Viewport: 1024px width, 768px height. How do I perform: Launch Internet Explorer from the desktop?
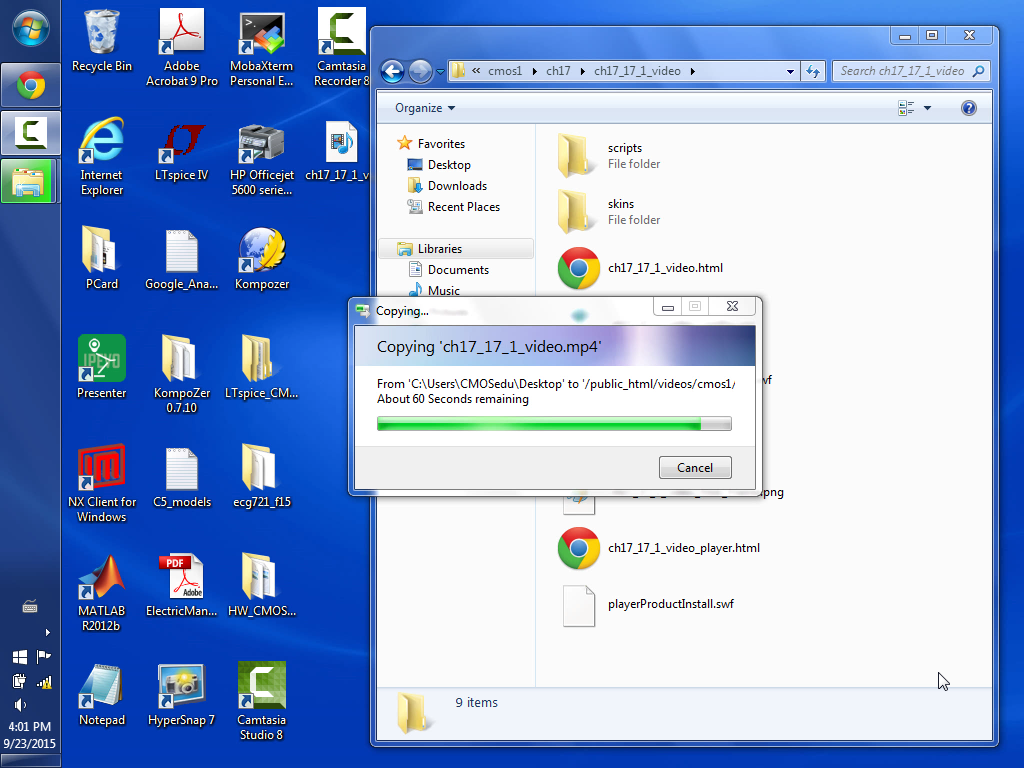pyautogui.click(x=101, y=157)
